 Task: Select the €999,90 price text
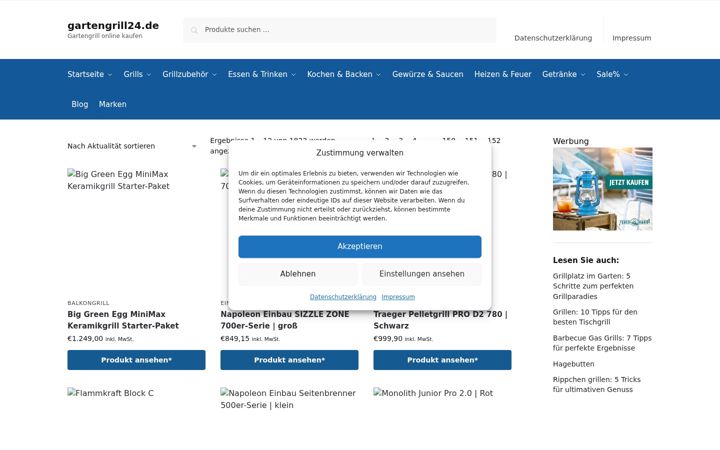(x=388, y=339)
